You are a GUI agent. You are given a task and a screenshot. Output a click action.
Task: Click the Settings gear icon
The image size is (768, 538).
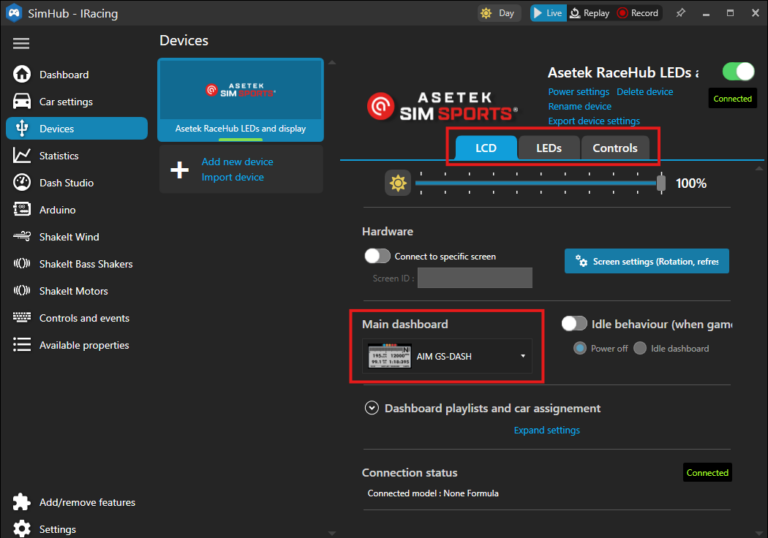[22, 529]
